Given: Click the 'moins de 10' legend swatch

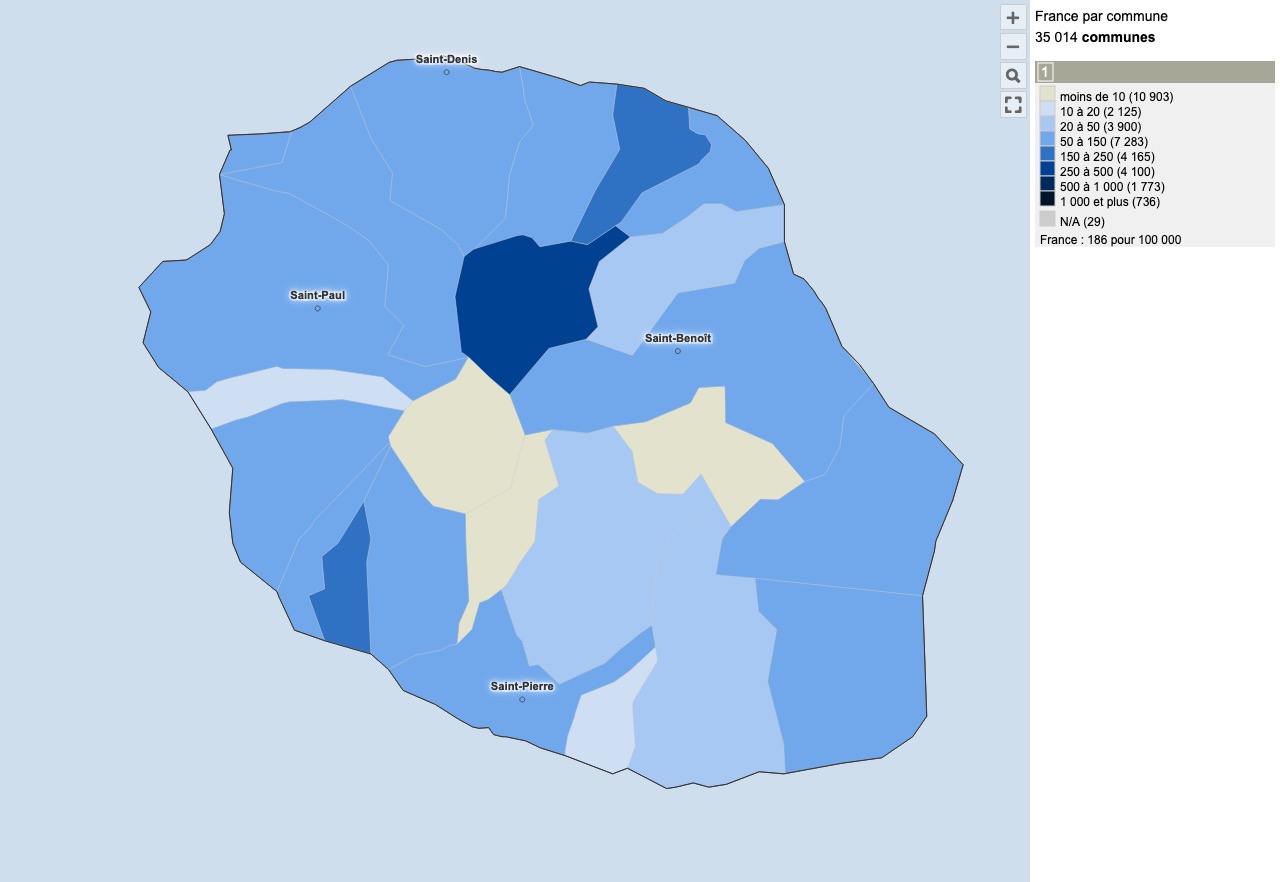Looking at the screenshot, I should point(1047,96).
